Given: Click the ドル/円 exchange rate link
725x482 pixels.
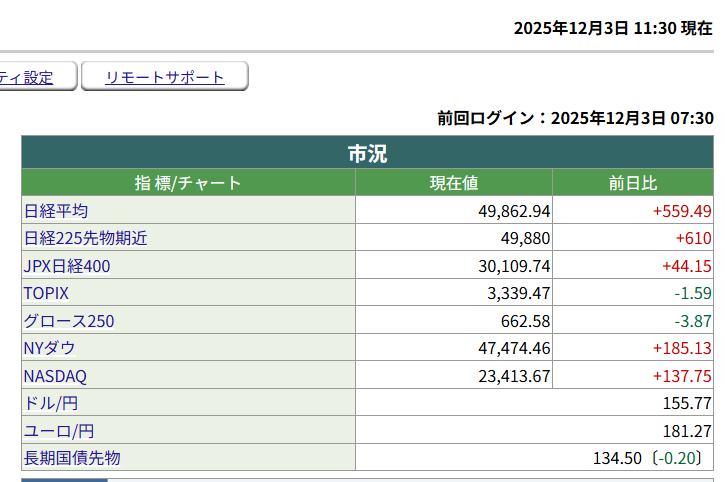Looking at the screenshot, I should point(50,403).
